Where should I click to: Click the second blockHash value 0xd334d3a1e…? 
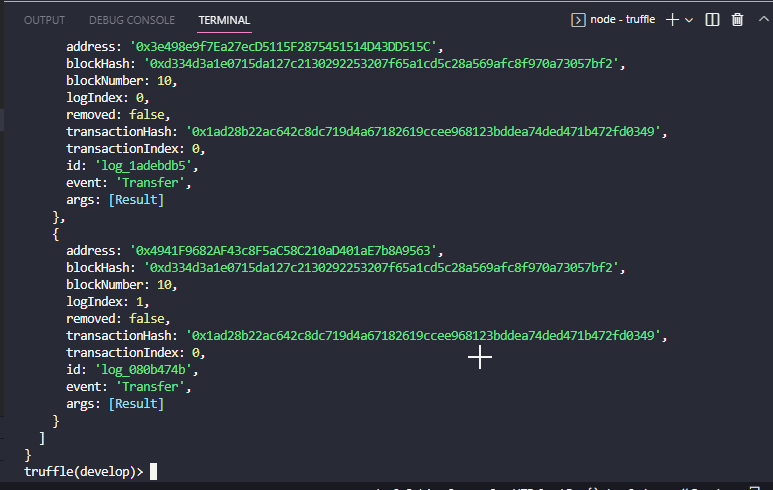click(x=381, y=268)
